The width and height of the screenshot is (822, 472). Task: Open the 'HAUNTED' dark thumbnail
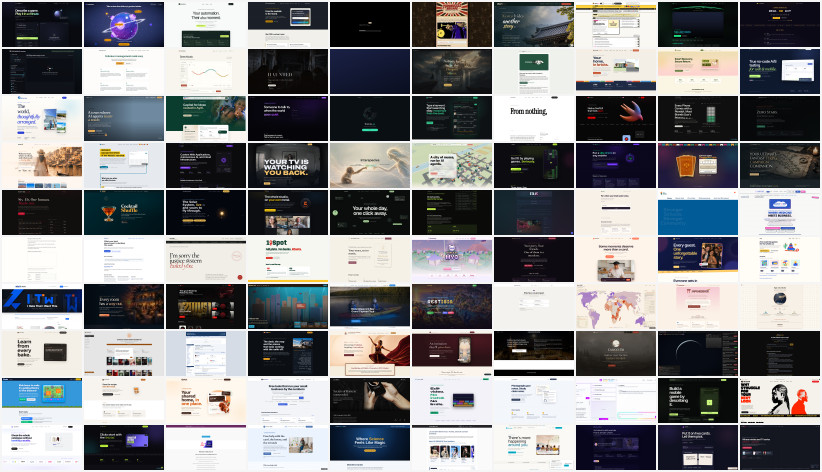click(288, 71)
